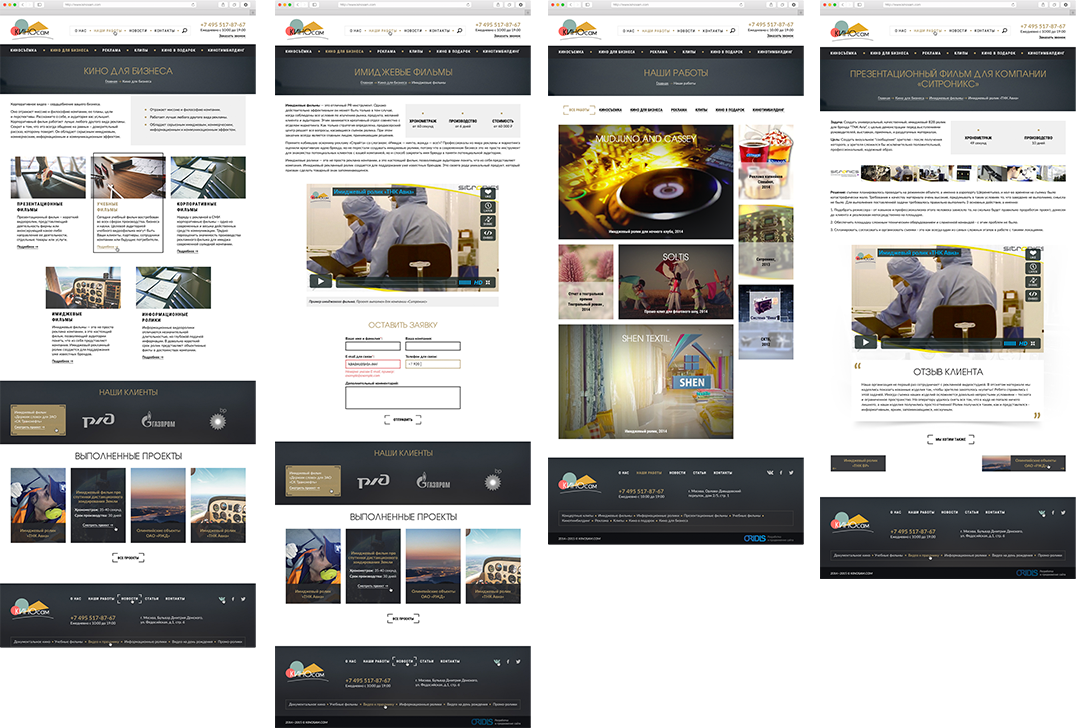Click the search magnifier on the Кино для бизнеса page
Viewport: 1076px width, 728px height.
tap(185, 30)
